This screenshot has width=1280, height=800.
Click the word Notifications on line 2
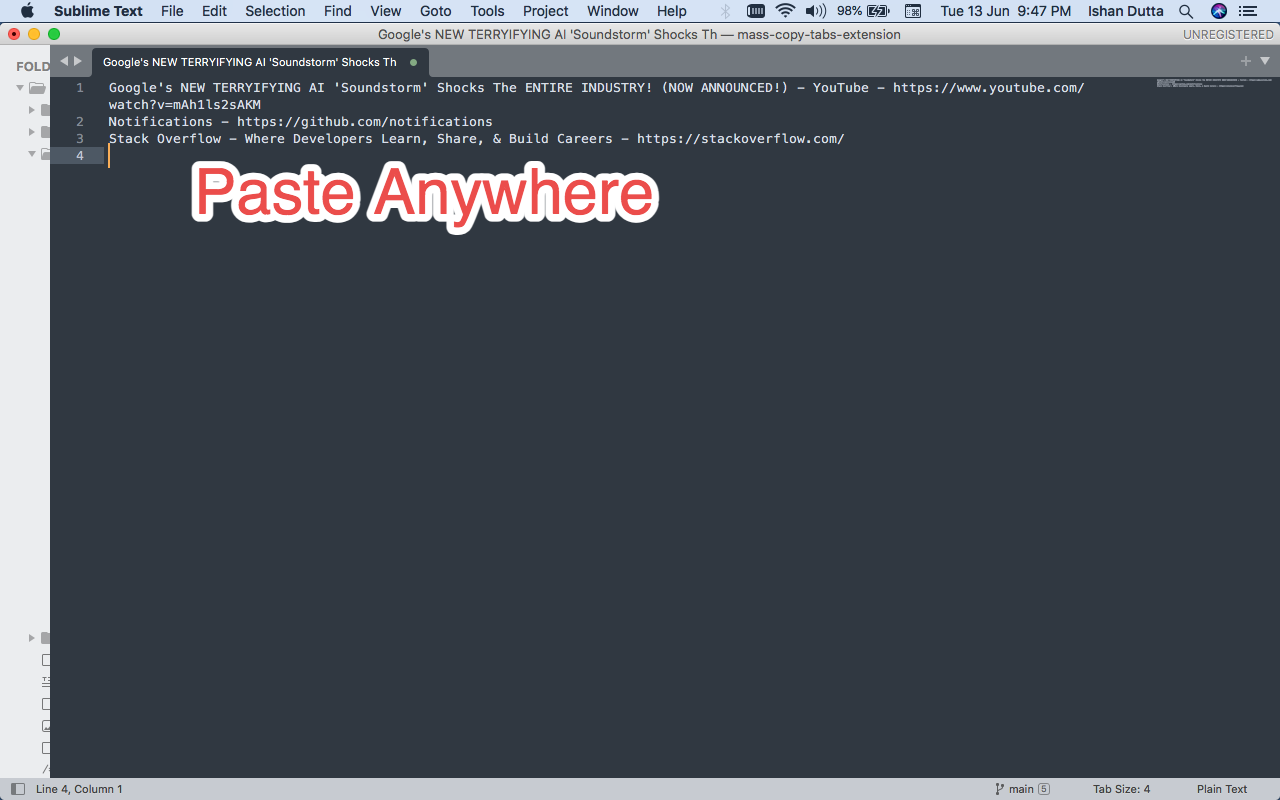(x=161, y=122)
